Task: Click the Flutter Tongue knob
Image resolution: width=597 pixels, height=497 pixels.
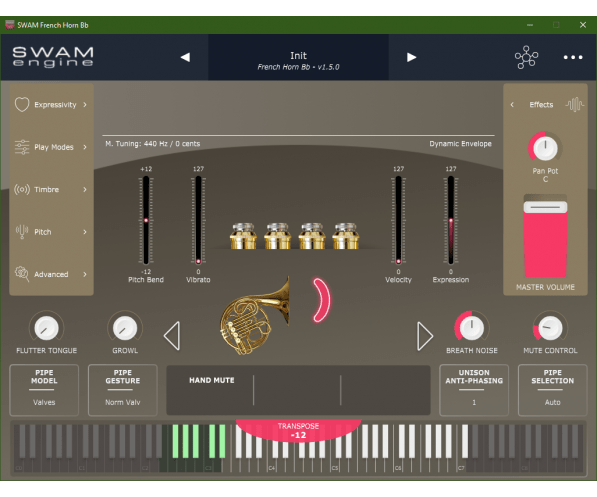Action: 46,328
